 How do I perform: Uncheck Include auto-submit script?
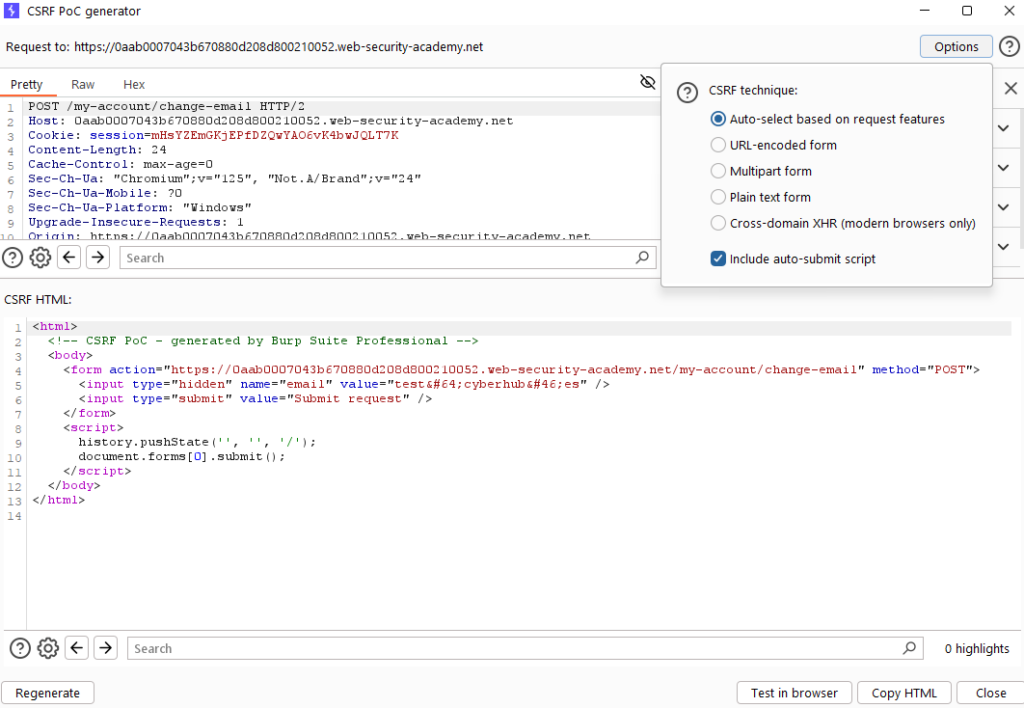793,259
